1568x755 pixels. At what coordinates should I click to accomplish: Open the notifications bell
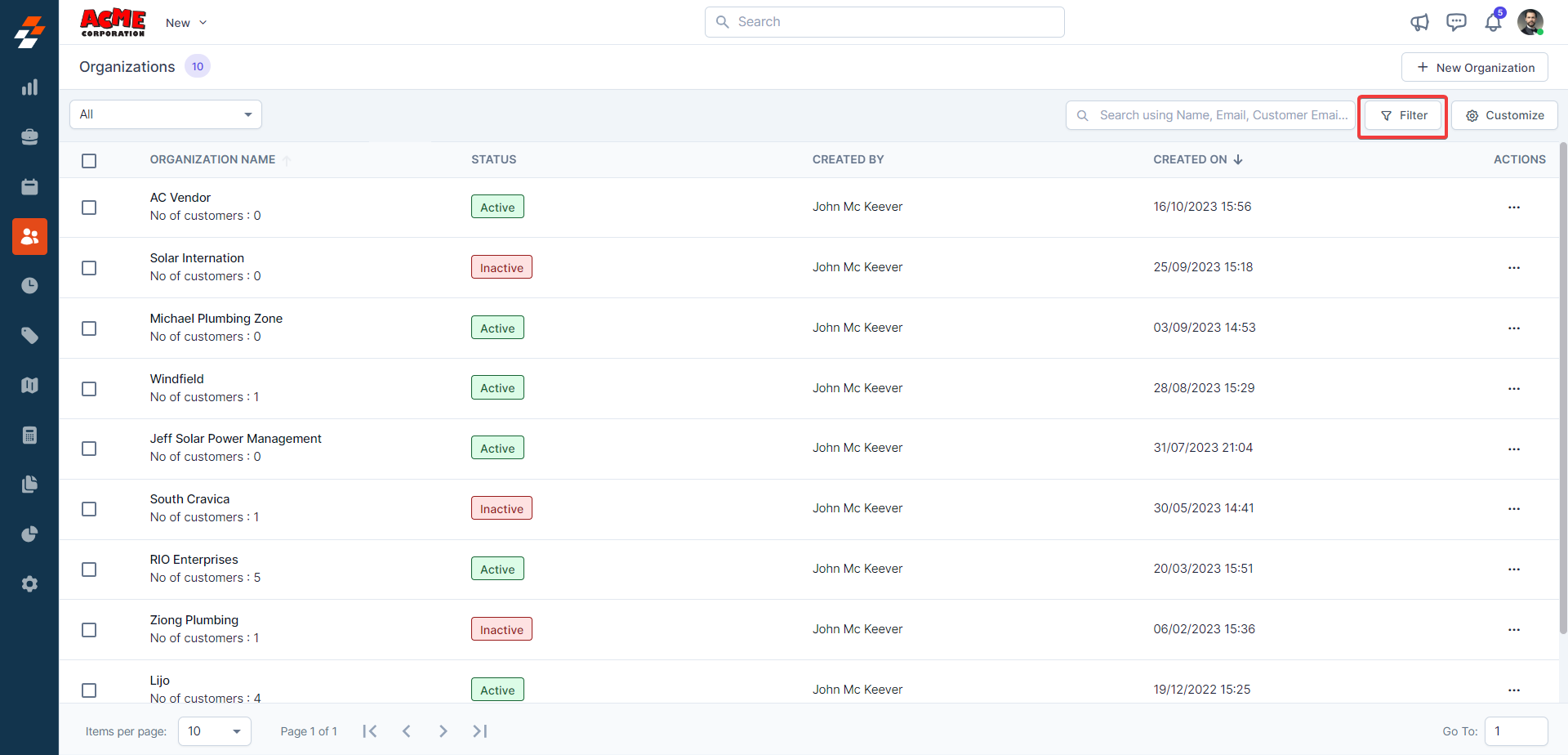pyautogui.click(x=1493, y=22)
